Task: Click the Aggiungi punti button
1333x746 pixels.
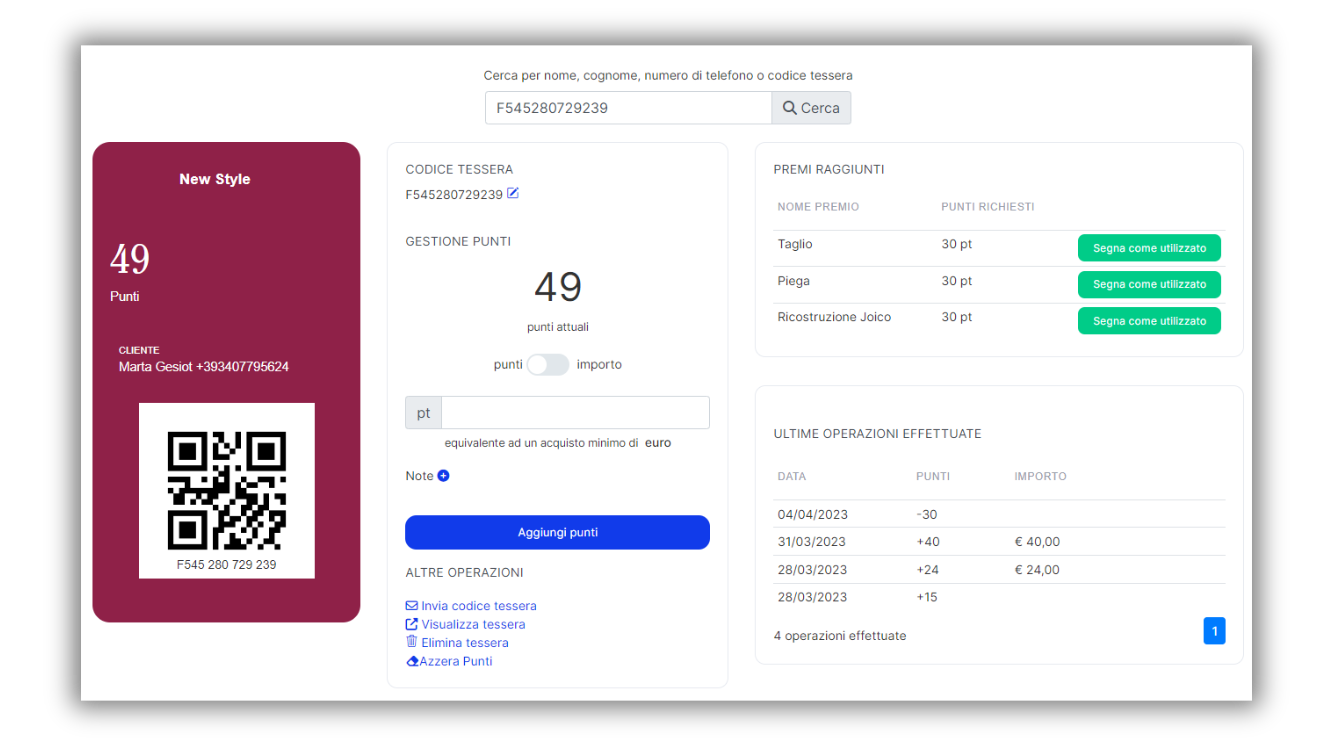Action: (557, 532)
